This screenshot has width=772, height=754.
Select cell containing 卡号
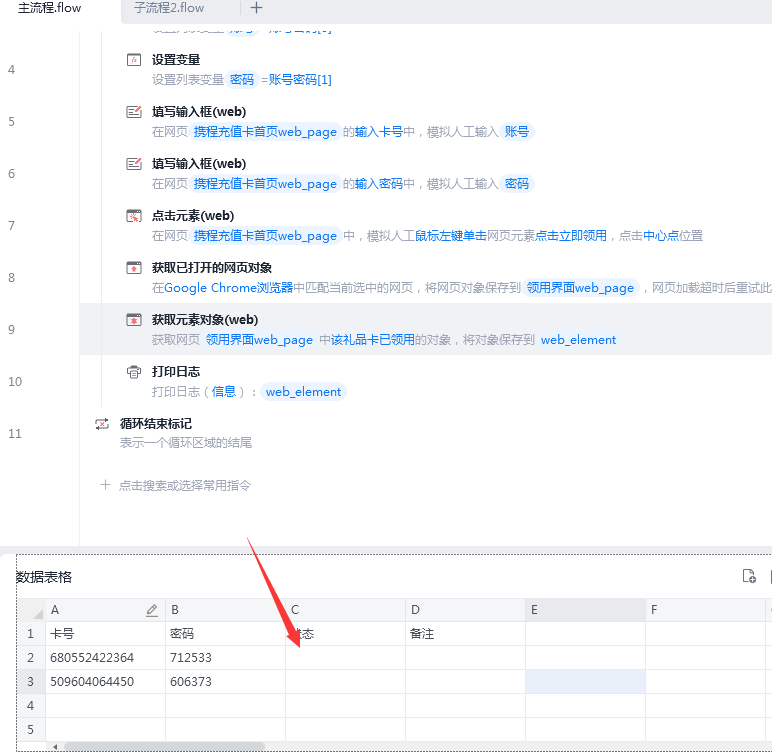(x=105, y=634)
